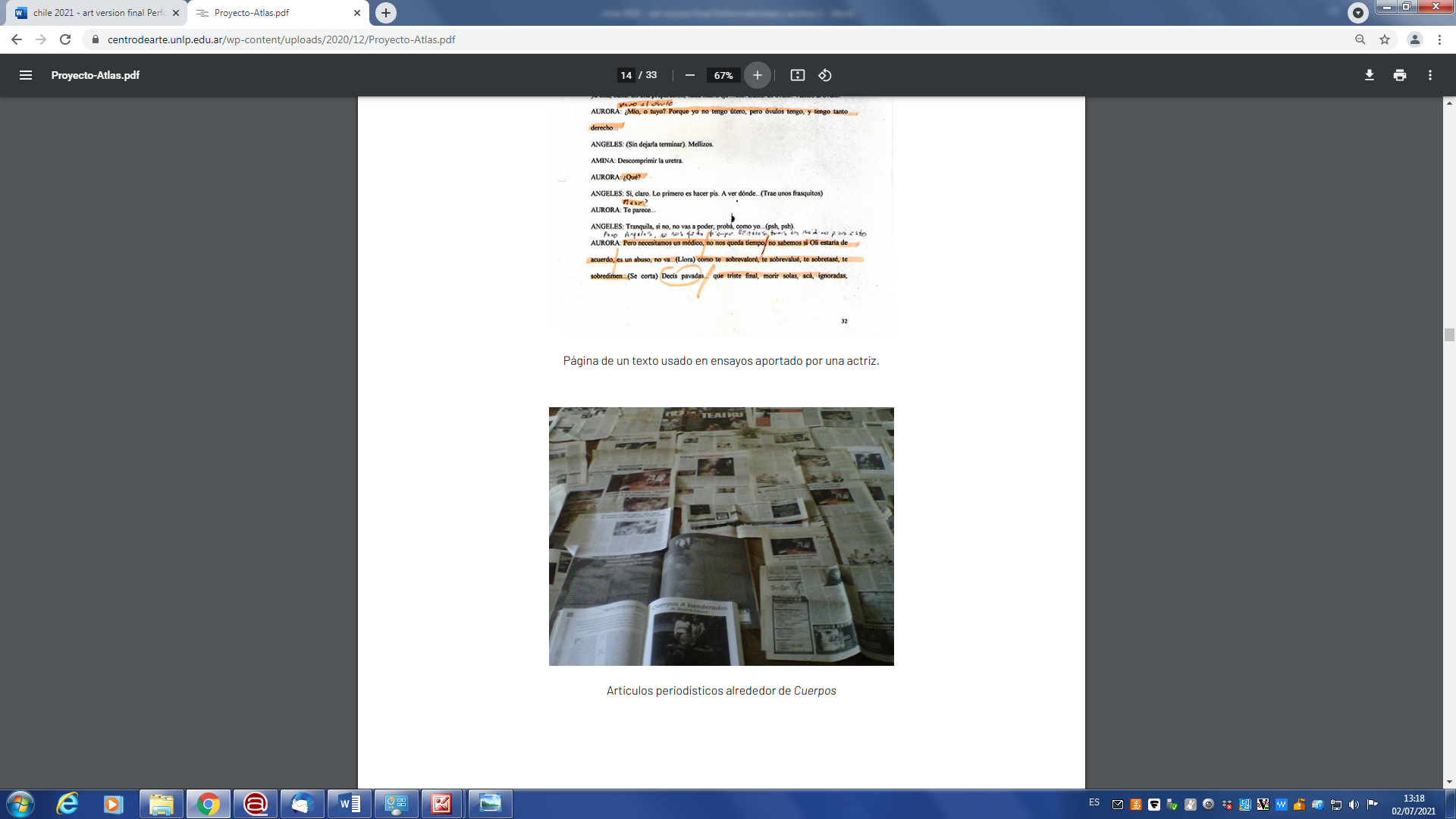Click the newspaper articles photo
This screenshot has width=1456, height=819.
720,536
